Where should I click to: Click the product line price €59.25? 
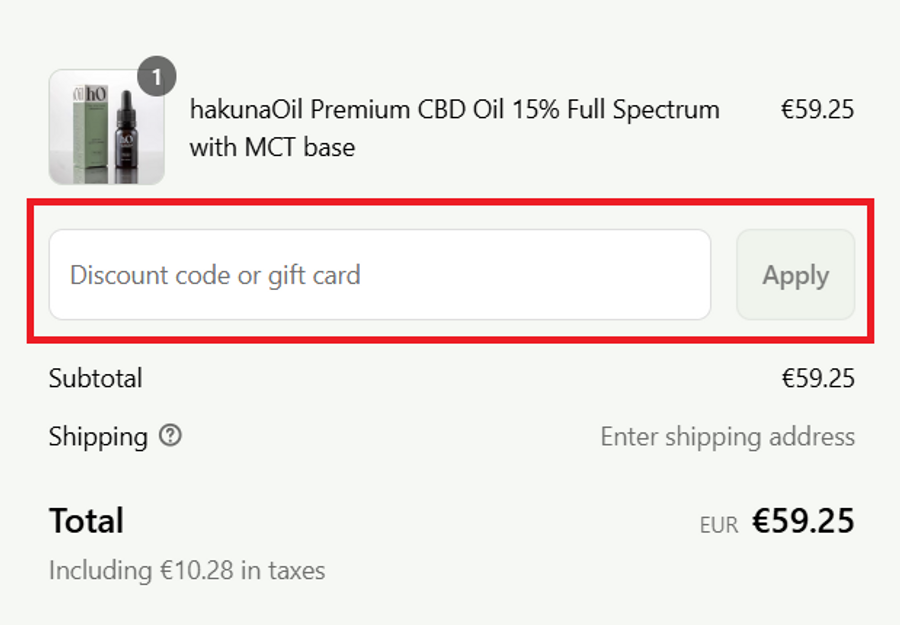(x=817, y=110)
